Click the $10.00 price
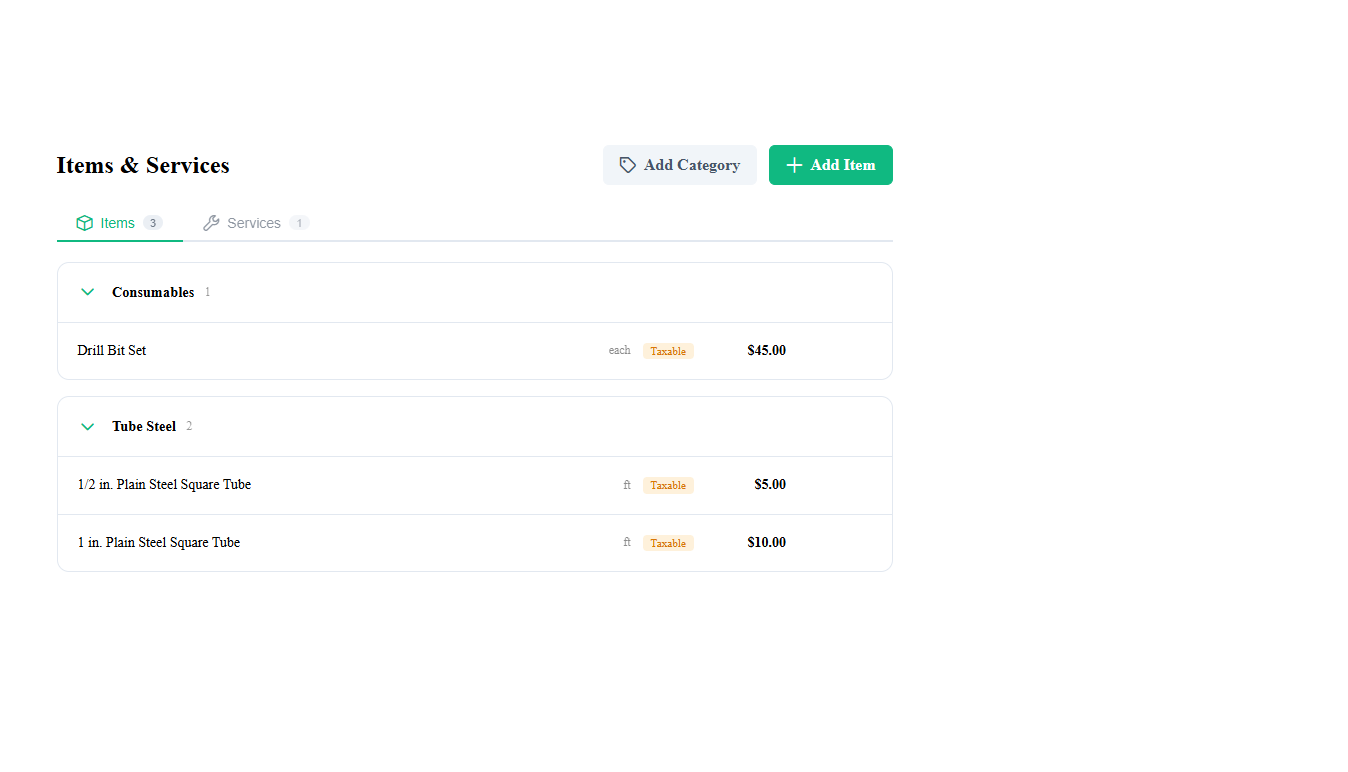 [x=767, y=543]
